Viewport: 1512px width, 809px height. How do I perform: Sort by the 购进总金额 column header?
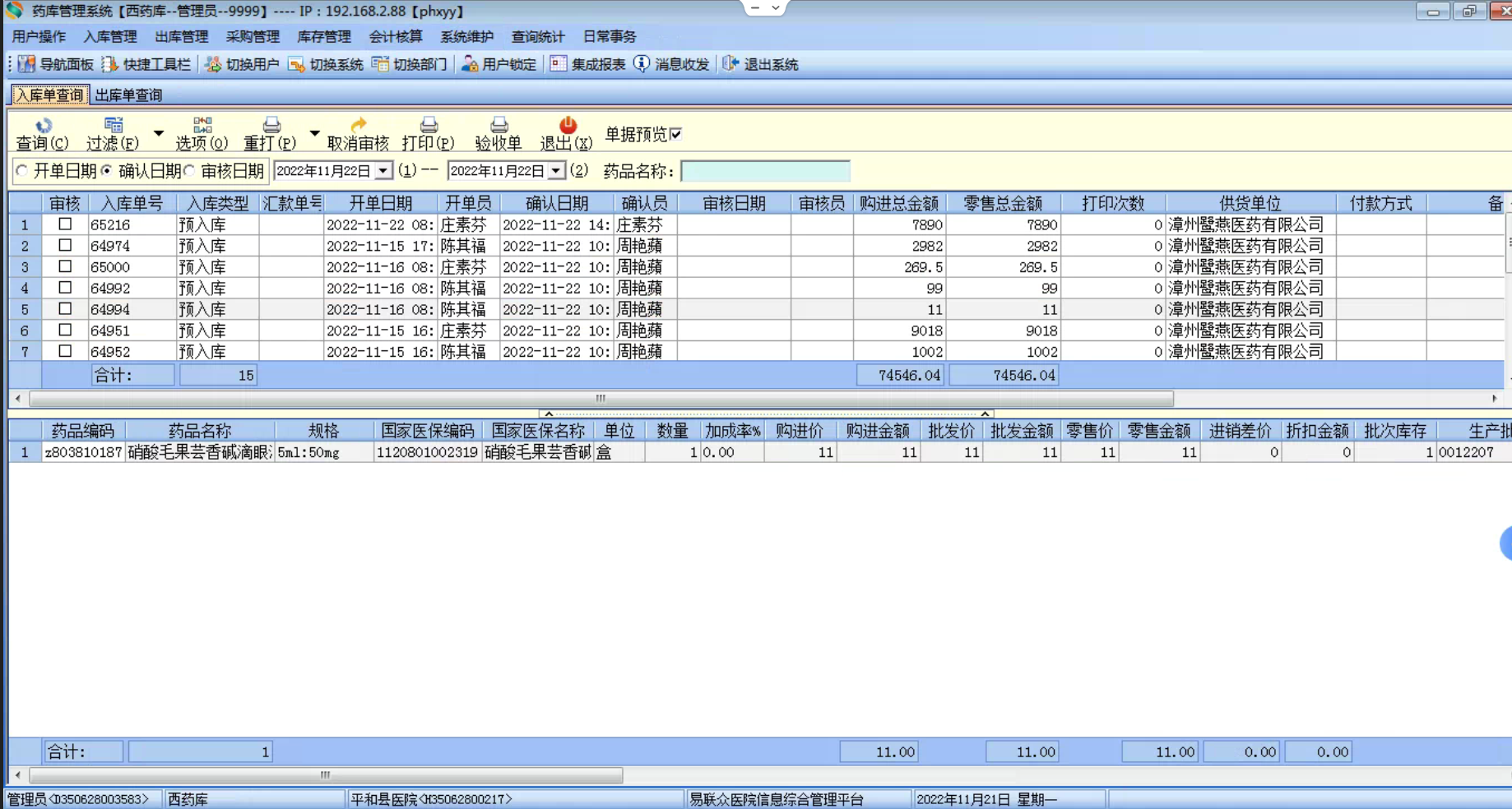pos(899,203)
